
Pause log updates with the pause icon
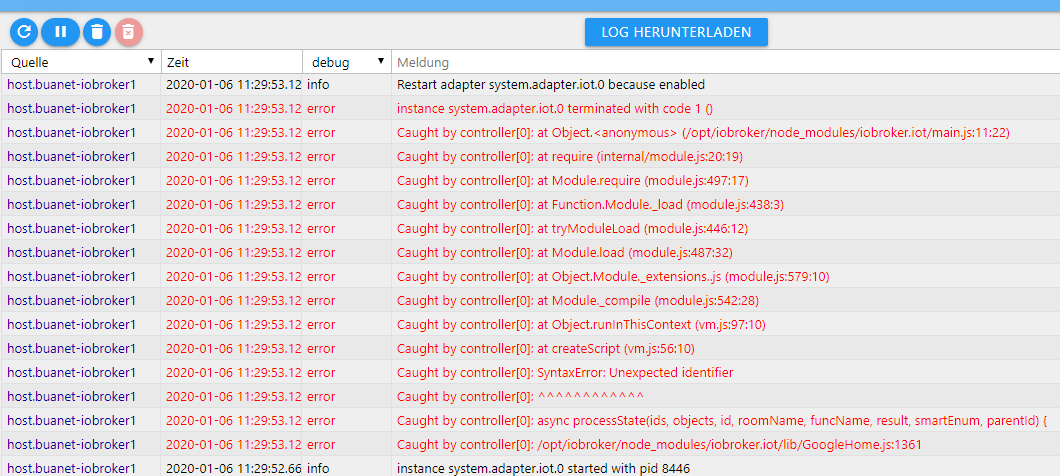pos(60,32)
